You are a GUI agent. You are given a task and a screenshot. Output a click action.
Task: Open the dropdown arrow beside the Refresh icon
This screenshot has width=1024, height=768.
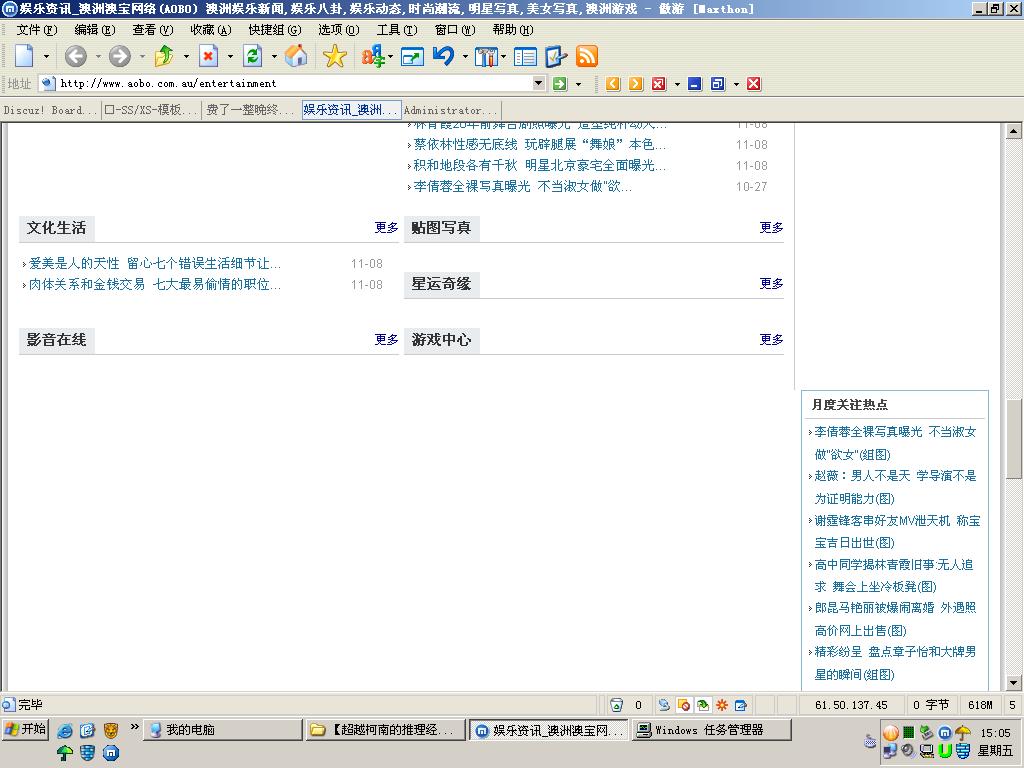point(274,57)
